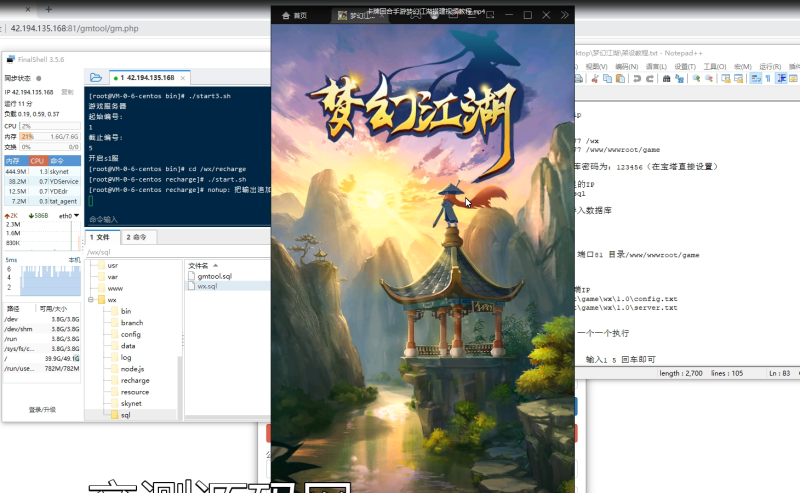
Task: Sort files by 文件名 column header
Action: pos(203,265)
